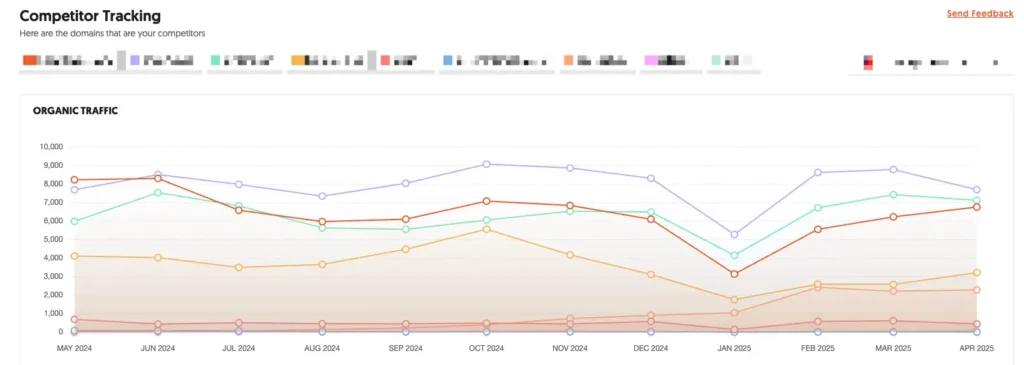The width and height of the screenshot is (1024, 365).
Task: Select orange-red line point at MAY 2024
Action: click(74, 180)
